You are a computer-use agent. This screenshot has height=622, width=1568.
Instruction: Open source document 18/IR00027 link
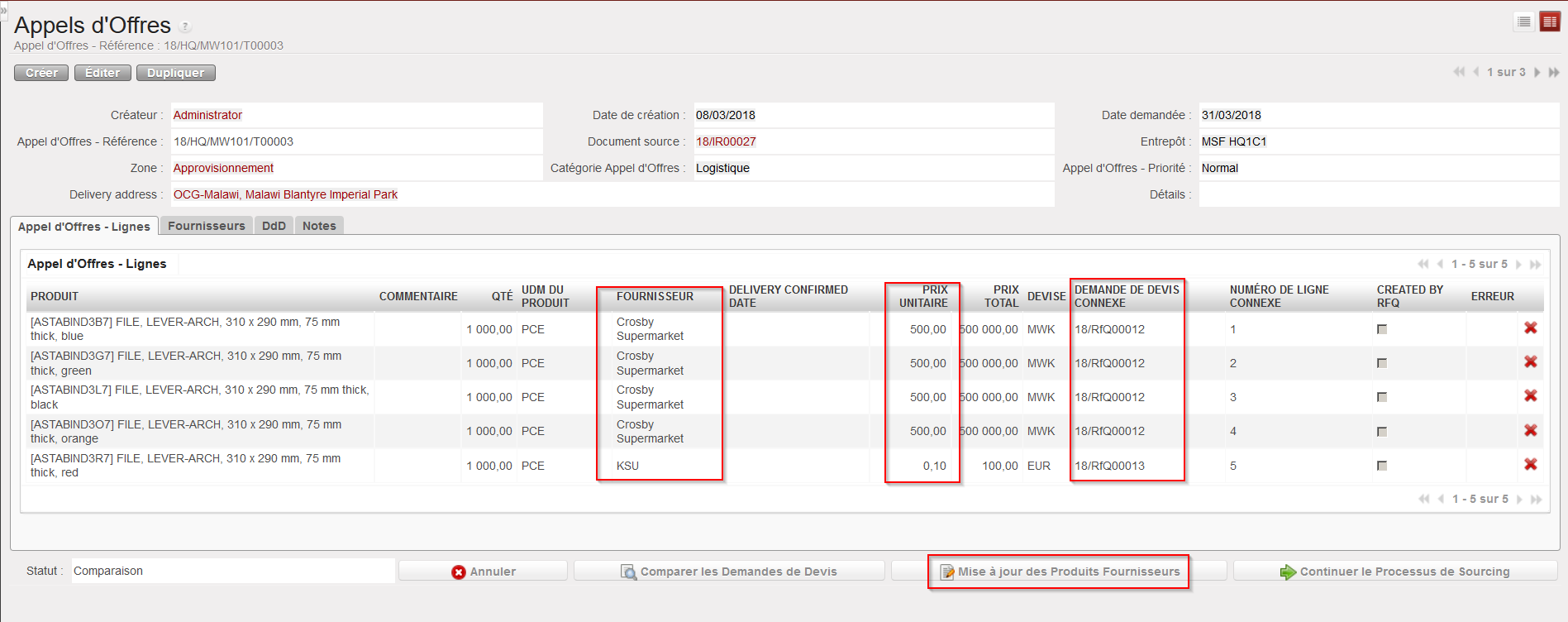[726, 141]
